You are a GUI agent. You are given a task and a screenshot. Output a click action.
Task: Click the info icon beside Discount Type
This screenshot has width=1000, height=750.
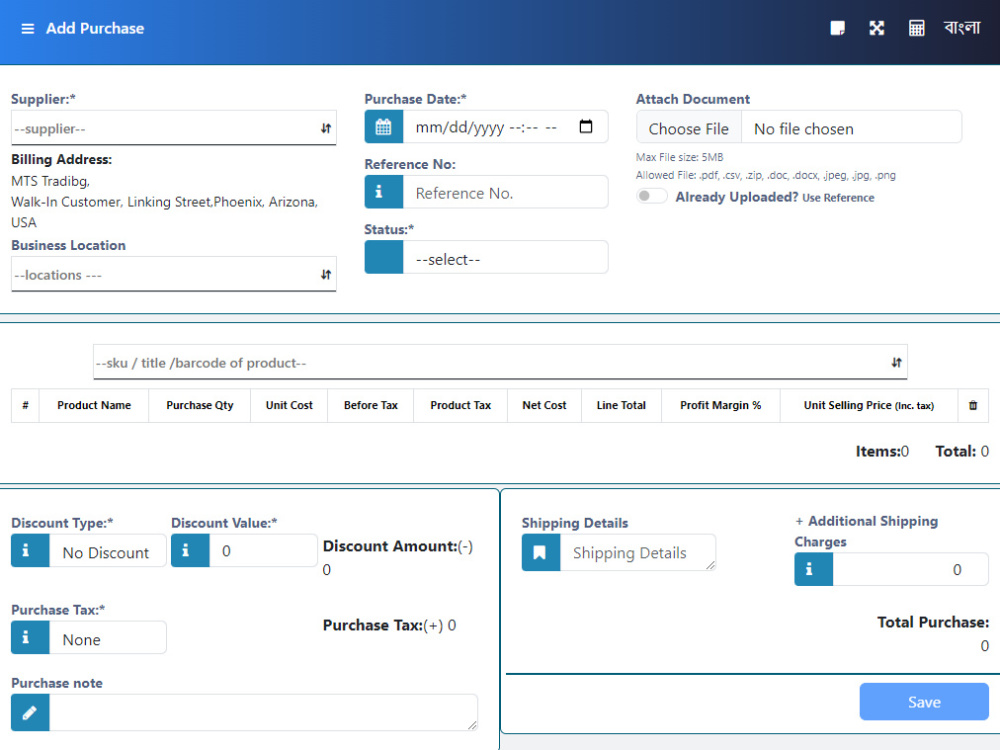pos(30,550)
